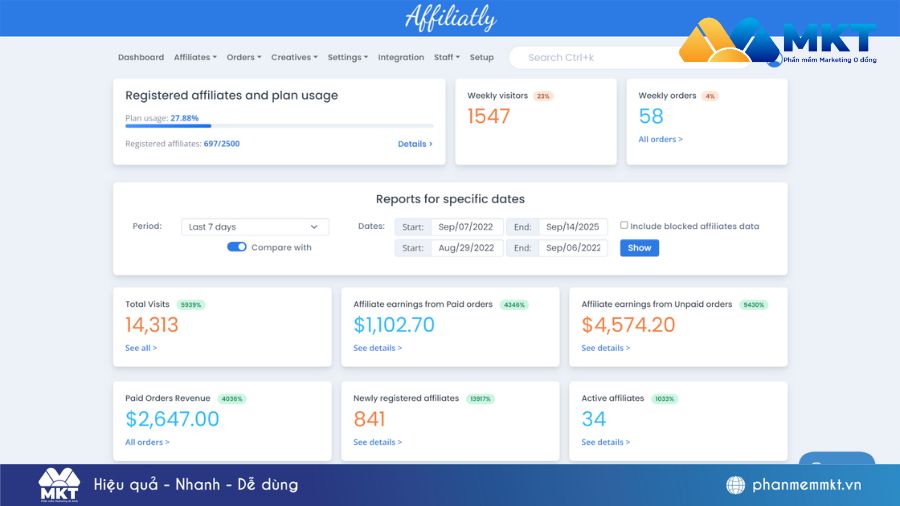Click the Active affiliates percentage badge

pos(665,399)
